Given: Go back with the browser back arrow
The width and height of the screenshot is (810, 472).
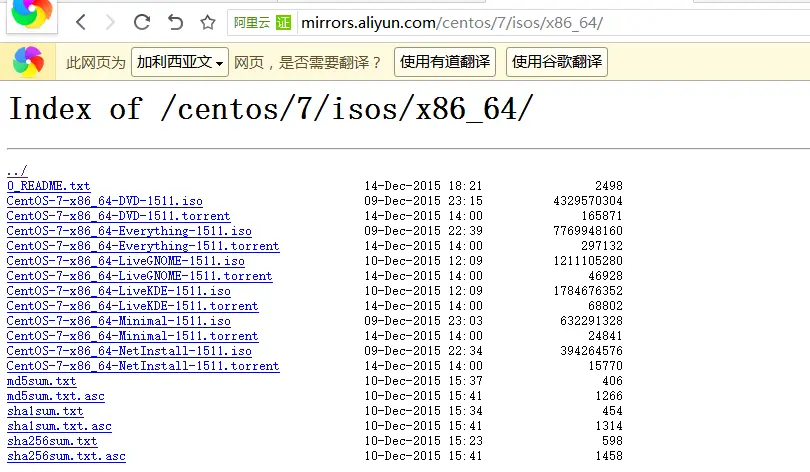Looking at the screenshot, I should [x=81, y=22].
